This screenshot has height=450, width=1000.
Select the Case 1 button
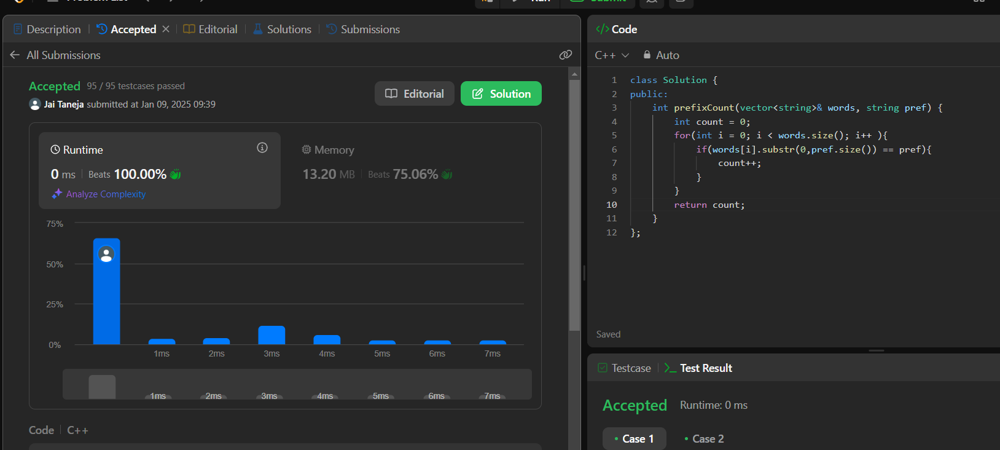[635, 439]
